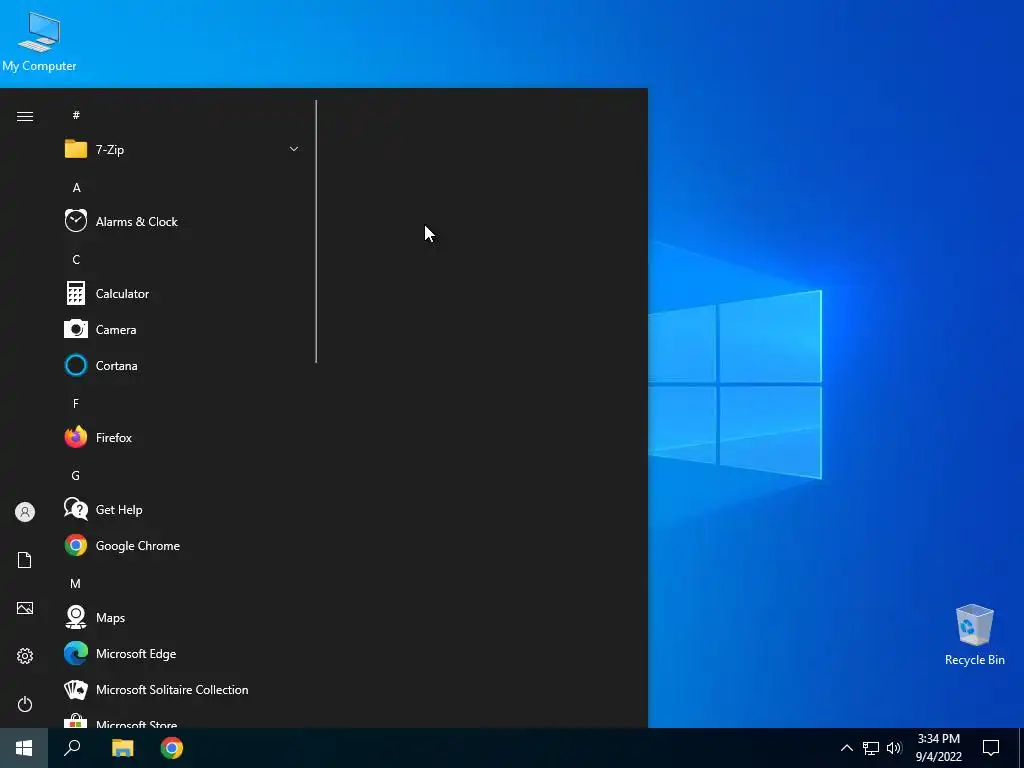Open Pictures from the Start sidebar

click(x=25, y=608)
